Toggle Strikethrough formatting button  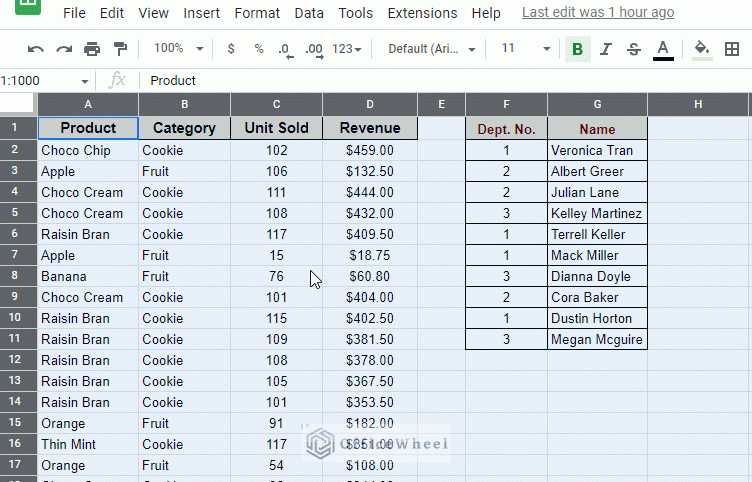point(634,49)
